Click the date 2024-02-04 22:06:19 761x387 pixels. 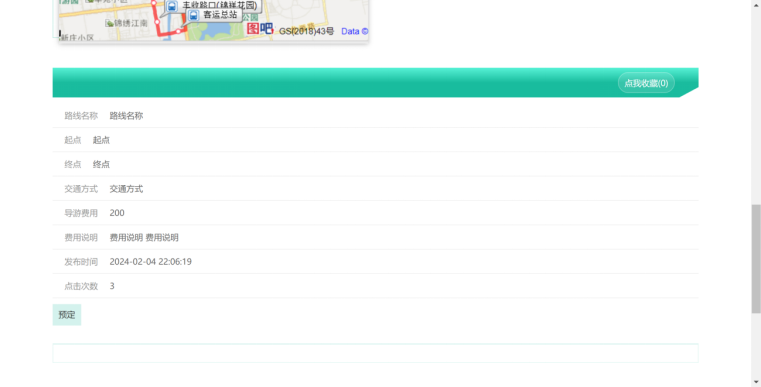[x=150, y=262]
